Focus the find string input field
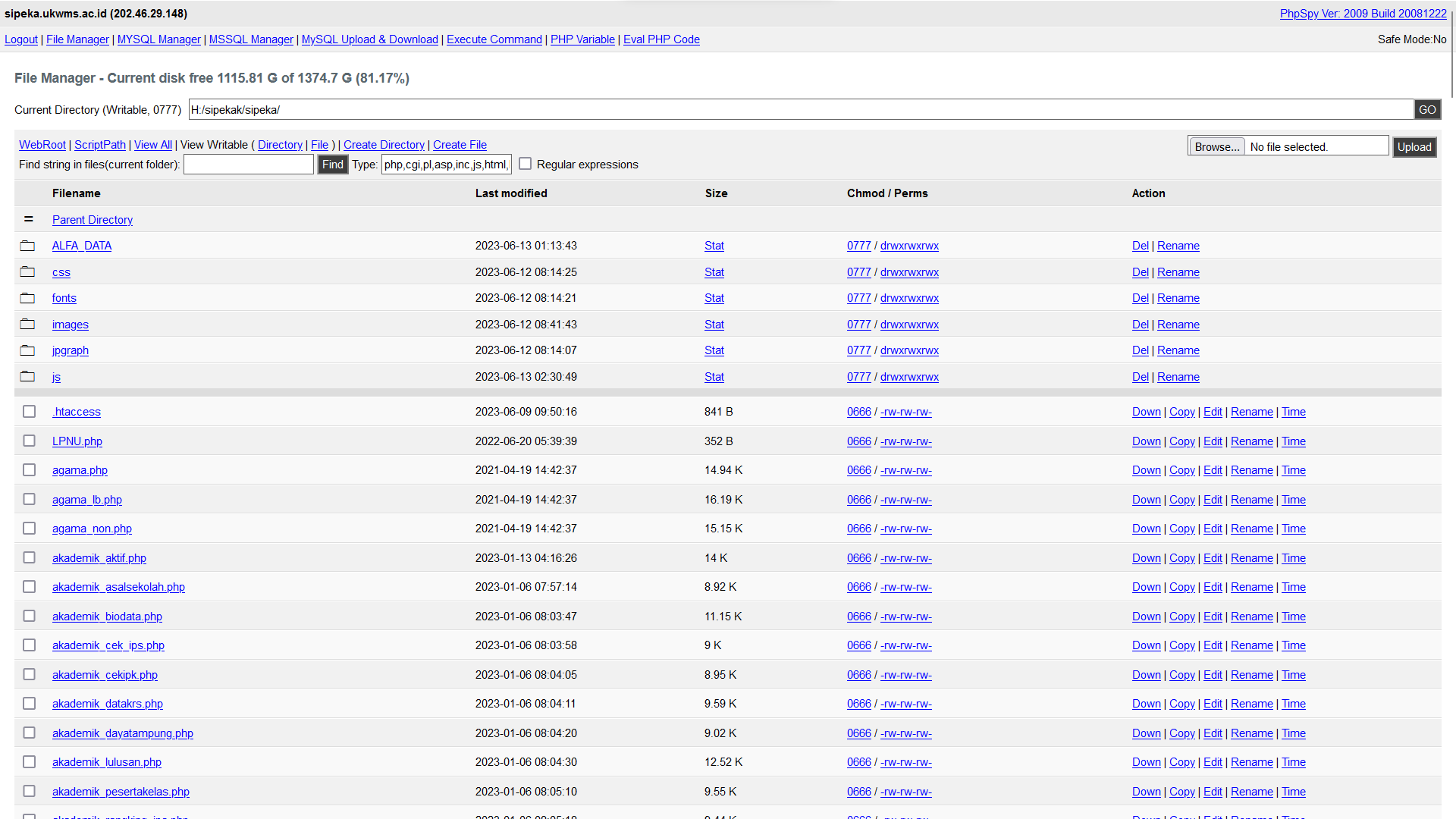Screen dimensions: 1456x819 click(249, 164)
